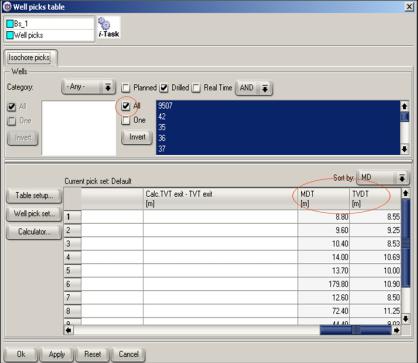Click MDT cell value 9.60

(324, 230)
